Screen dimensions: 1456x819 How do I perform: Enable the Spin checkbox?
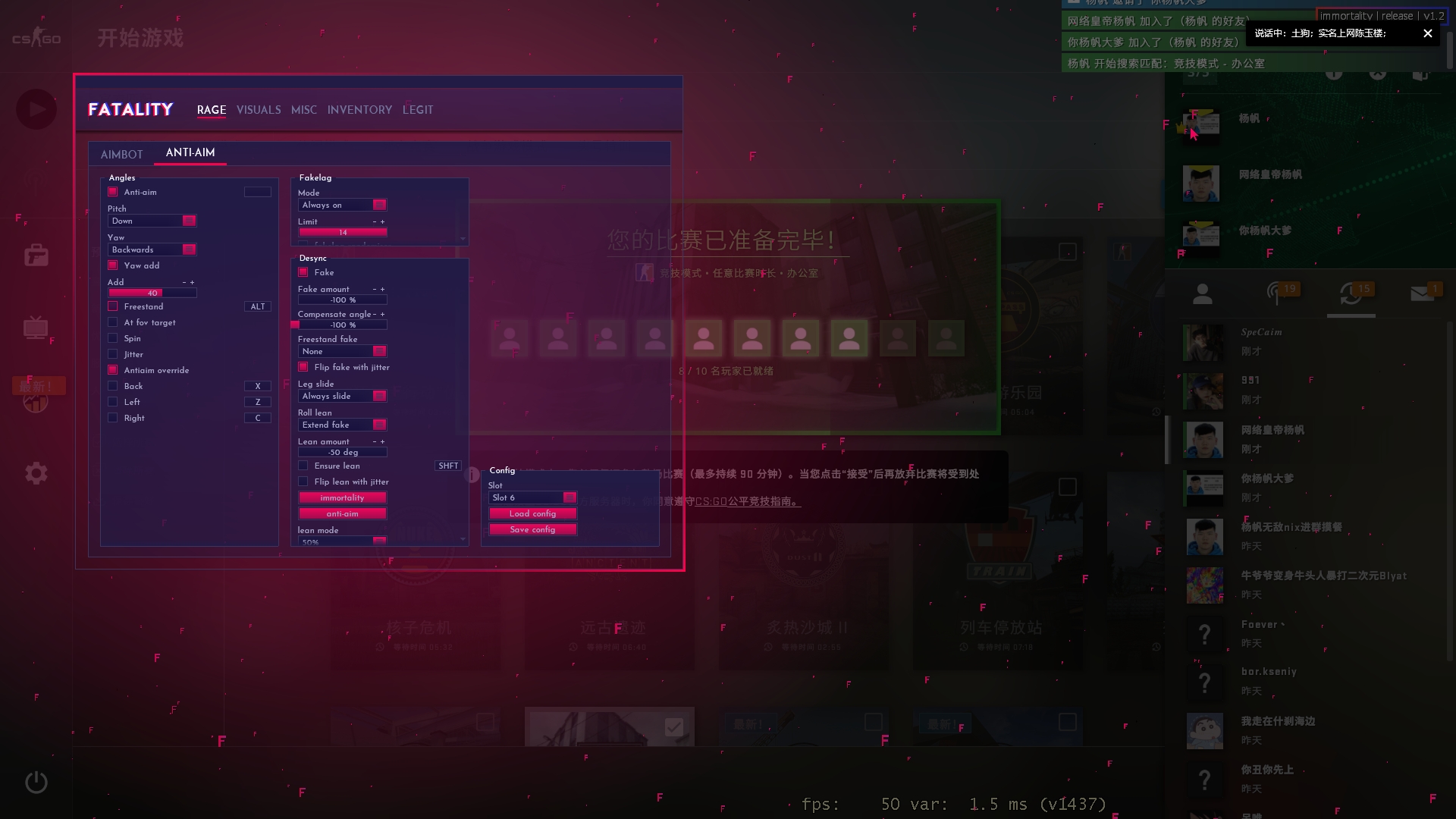click(x=113, y=338)
